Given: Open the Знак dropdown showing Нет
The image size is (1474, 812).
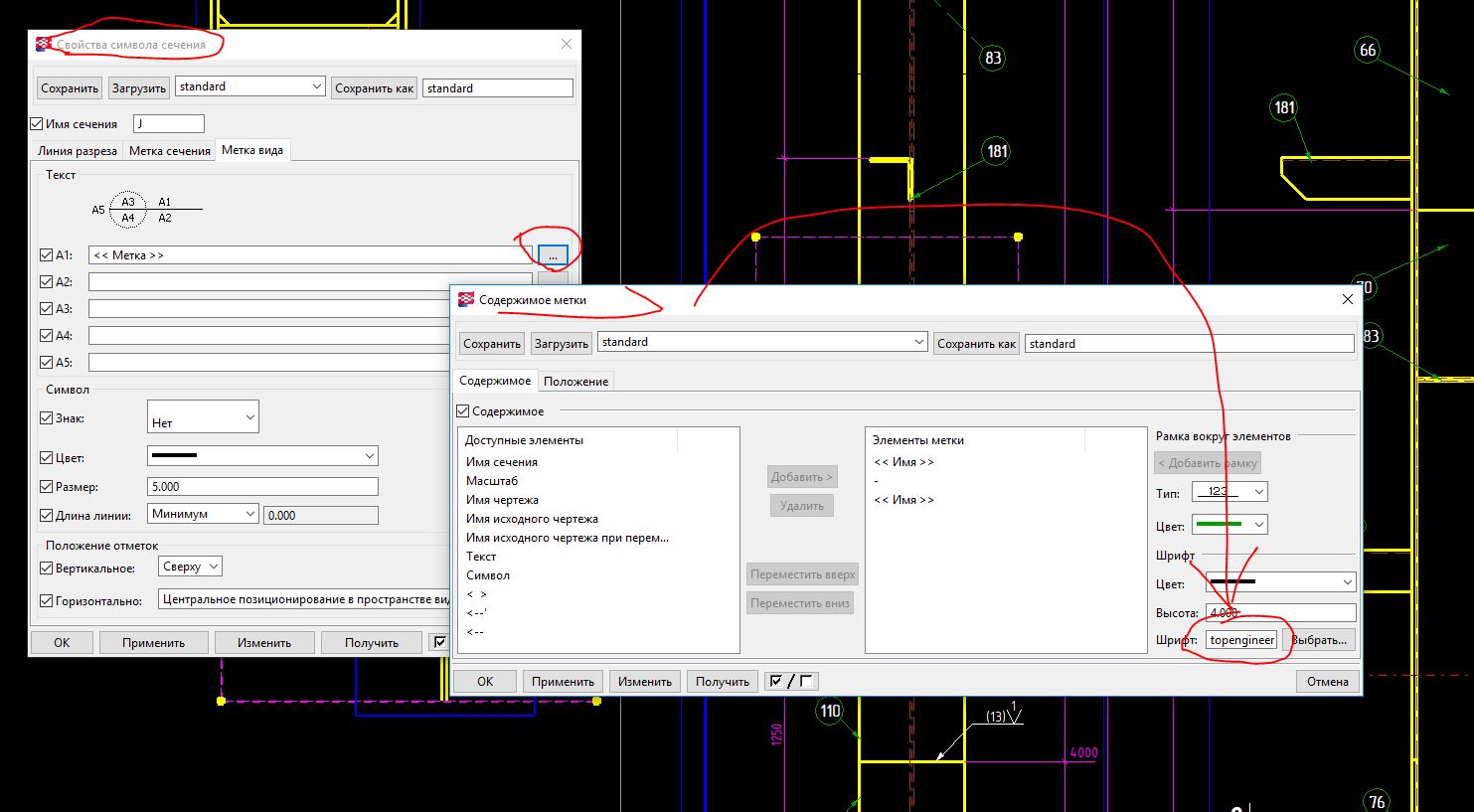Looking at the screenshot, I should click(x=203, y=417).
